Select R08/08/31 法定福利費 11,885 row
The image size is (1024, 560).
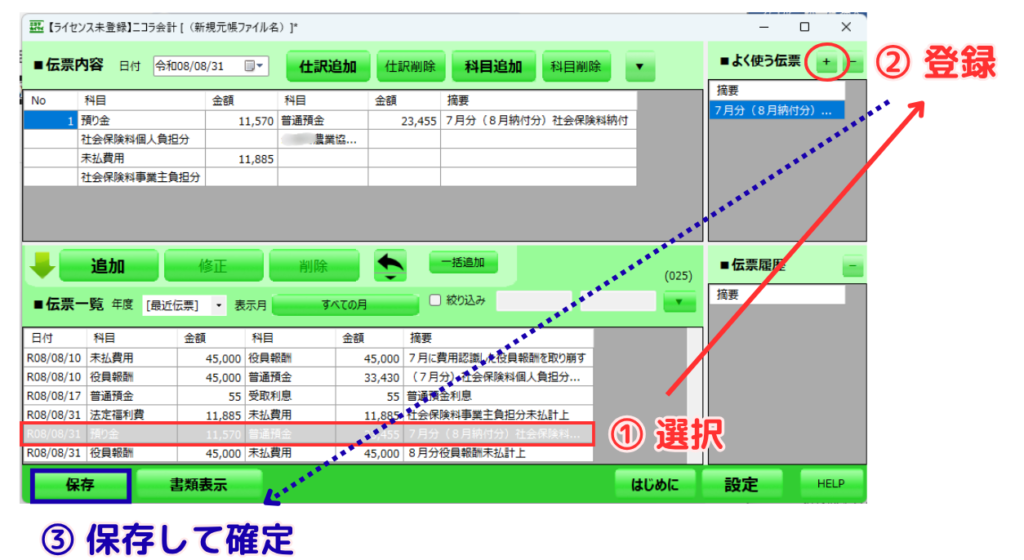pyautogui.click(x=308, y=415)
